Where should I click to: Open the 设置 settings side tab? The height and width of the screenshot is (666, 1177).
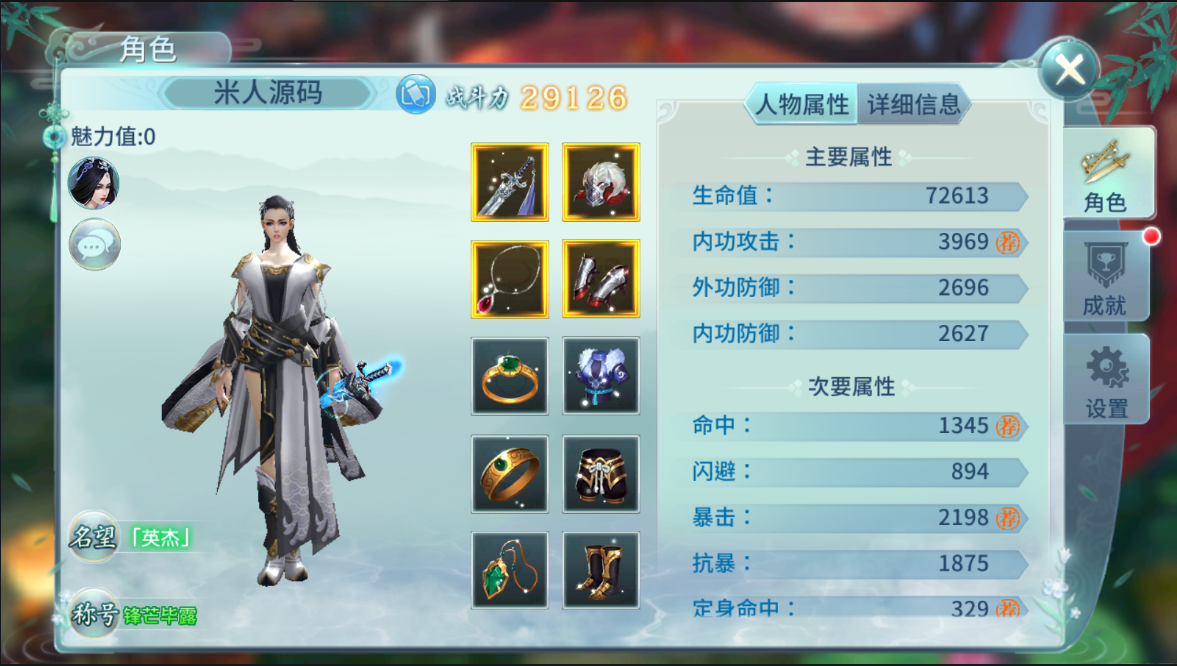point(1106,380)
